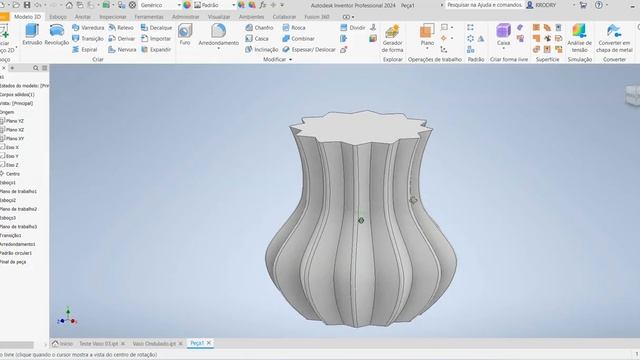The width and height of the screenshot is (640, 360).
Task: Switch to the Esboço ribbon tab
Action: coord(58,17)
